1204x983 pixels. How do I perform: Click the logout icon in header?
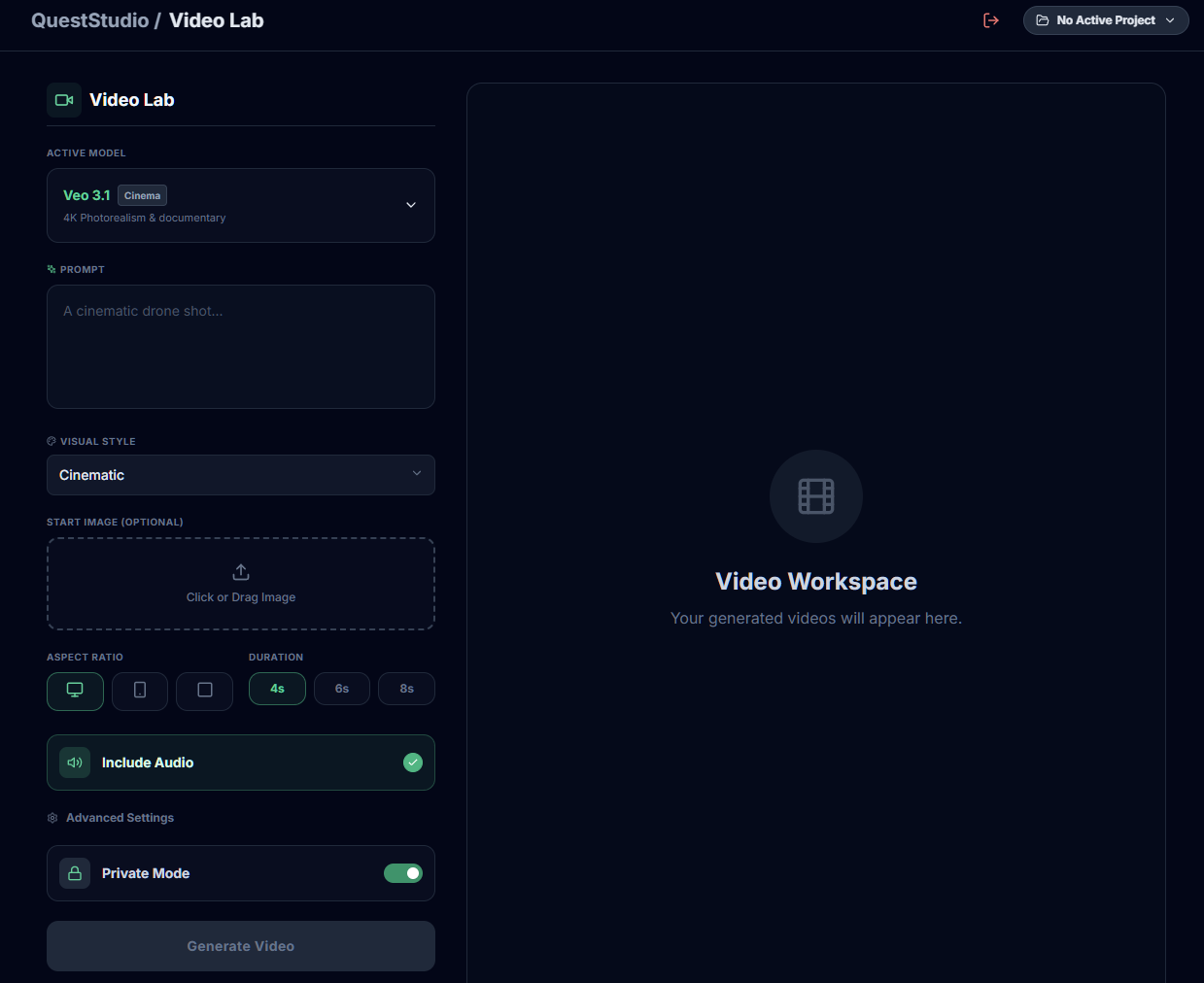click(x=990, y=20)
